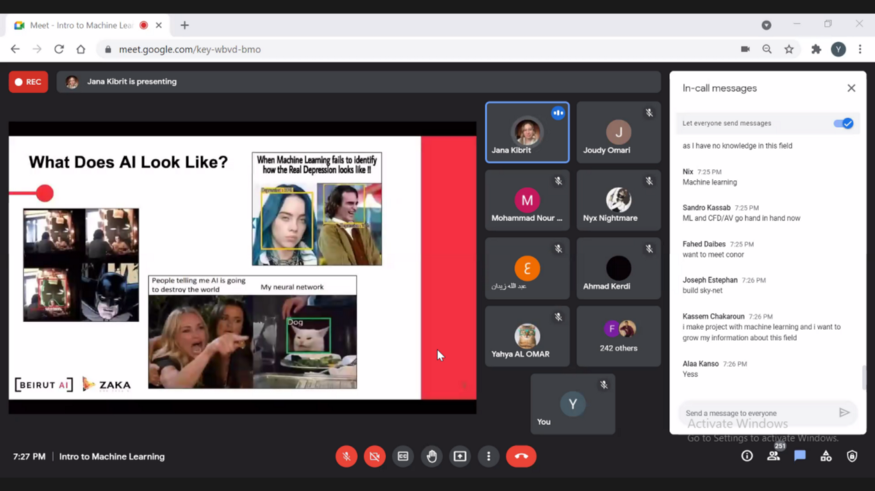Click muted mic icon on Ahmad Kerdi tile
875x491 pixels.
tap(649, 249)
